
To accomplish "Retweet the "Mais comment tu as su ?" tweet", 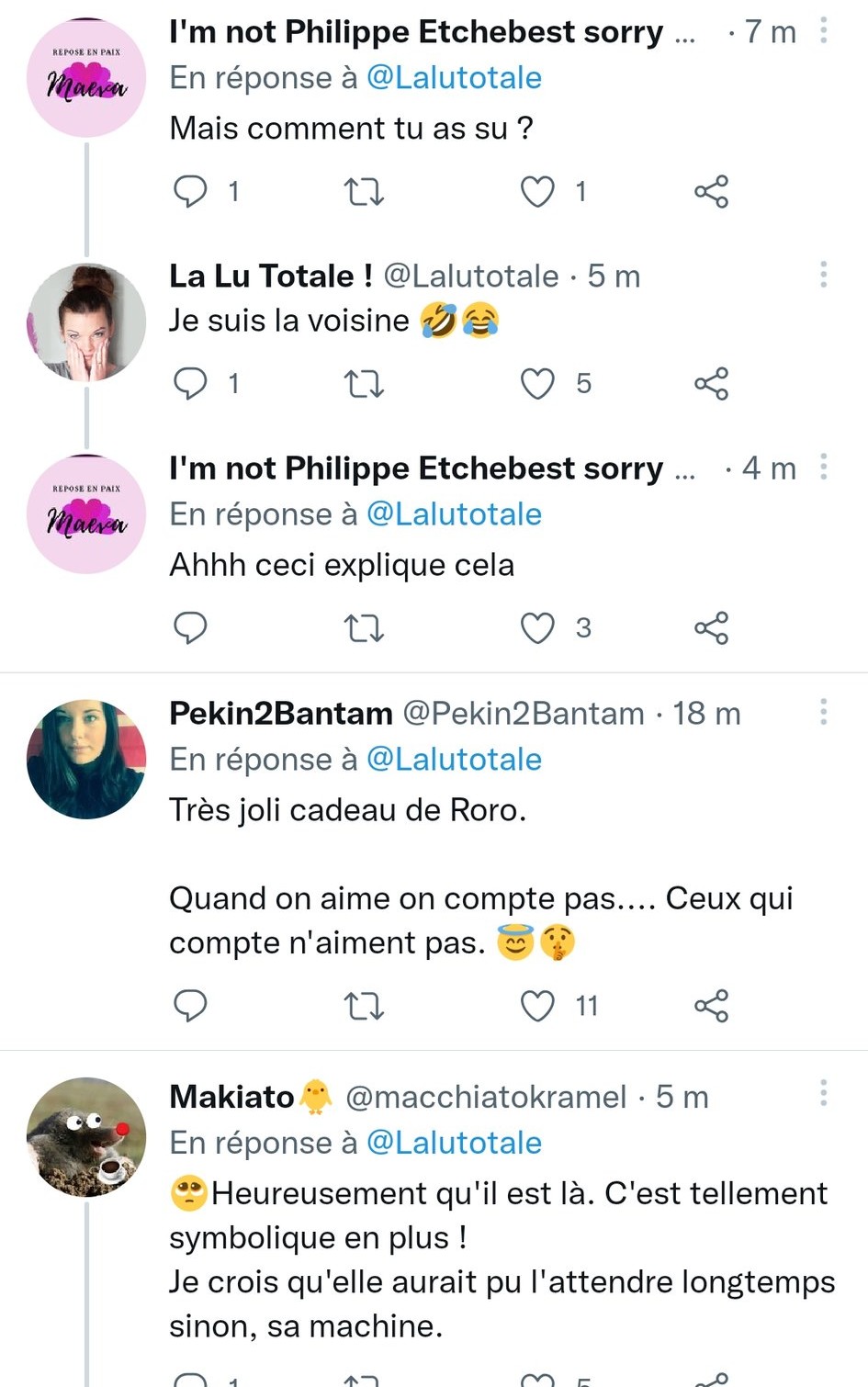I will [x=364, y=191].
